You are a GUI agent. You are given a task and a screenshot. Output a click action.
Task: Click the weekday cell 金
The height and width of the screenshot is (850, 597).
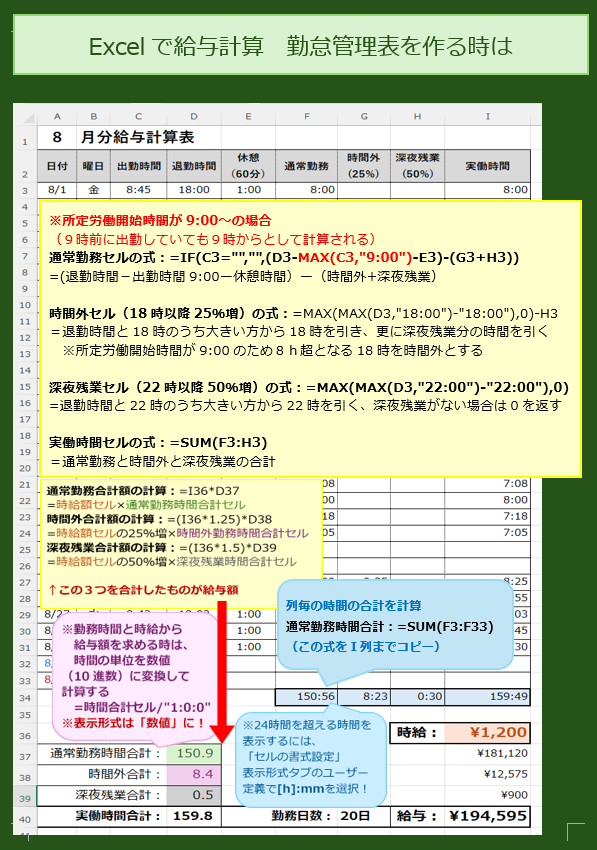[94, 190]
